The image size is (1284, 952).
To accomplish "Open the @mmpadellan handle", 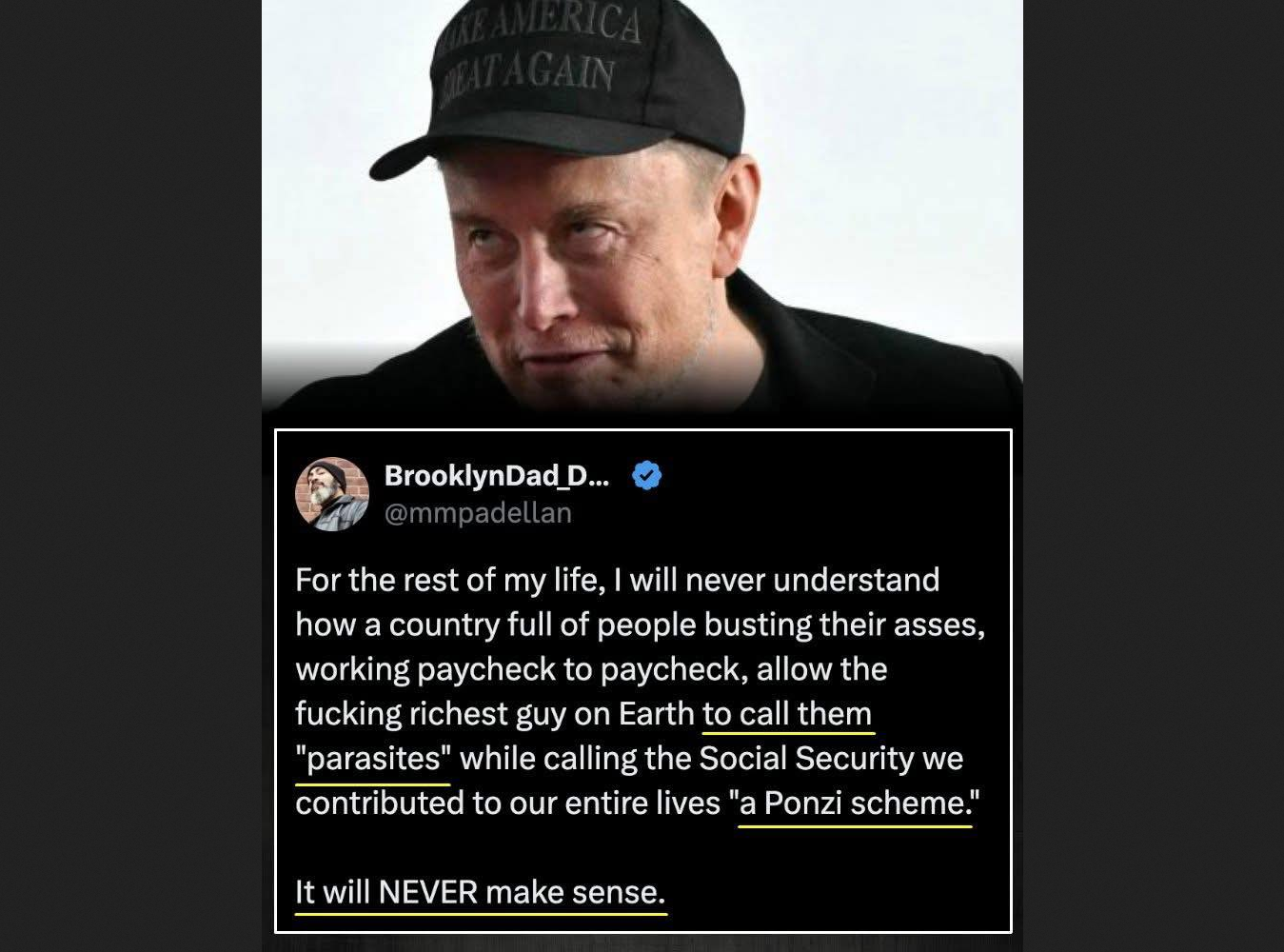I will 478,513.
